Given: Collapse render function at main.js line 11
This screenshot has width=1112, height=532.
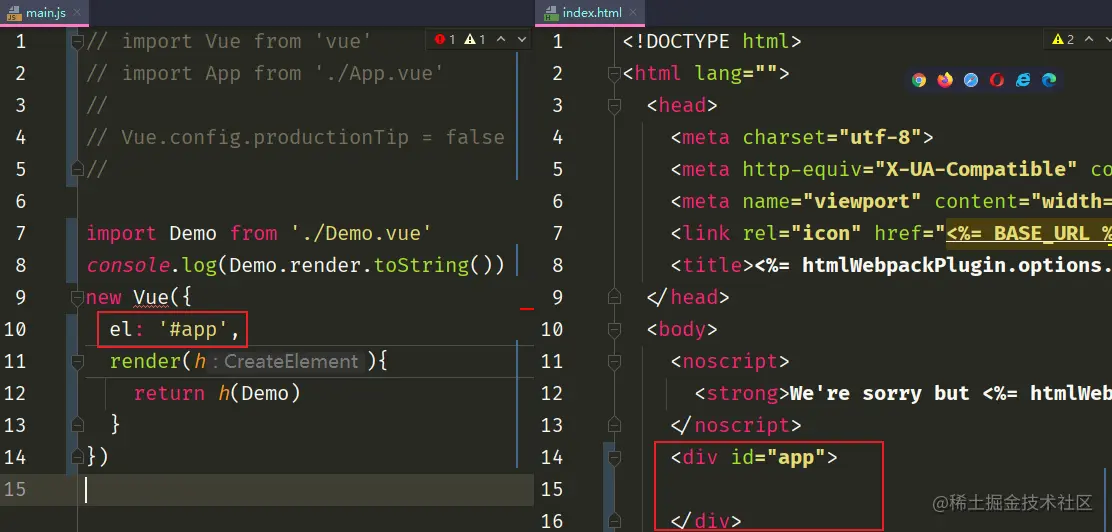Looking at the screenshot, I should coord(77,362).
